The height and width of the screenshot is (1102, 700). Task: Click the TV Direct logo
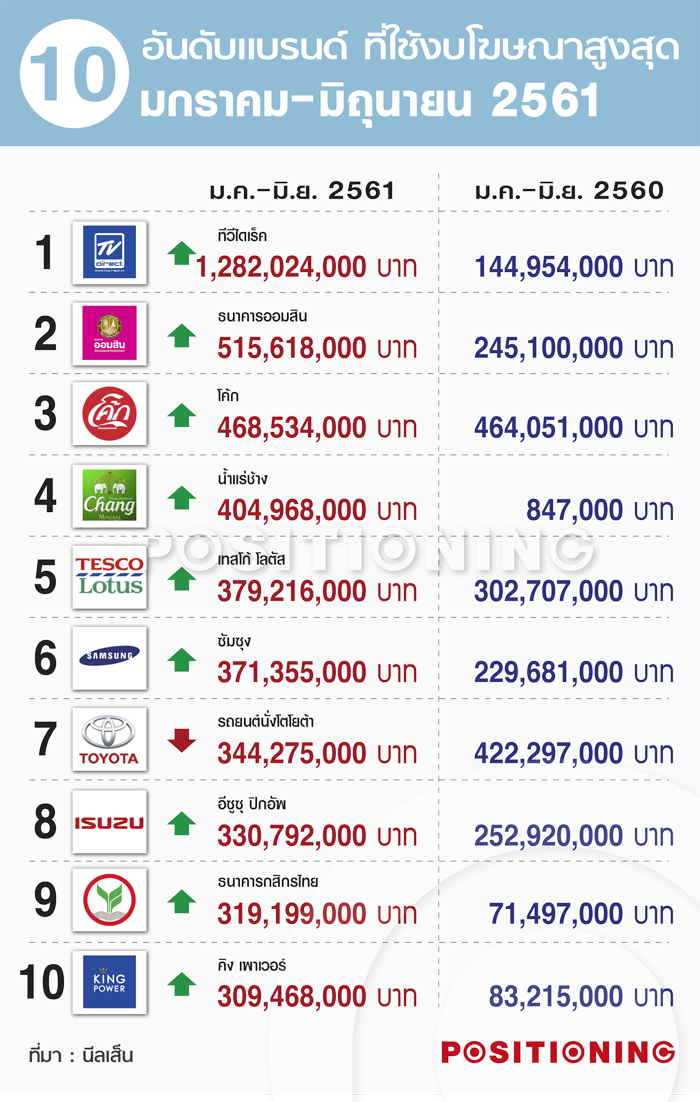110,252
